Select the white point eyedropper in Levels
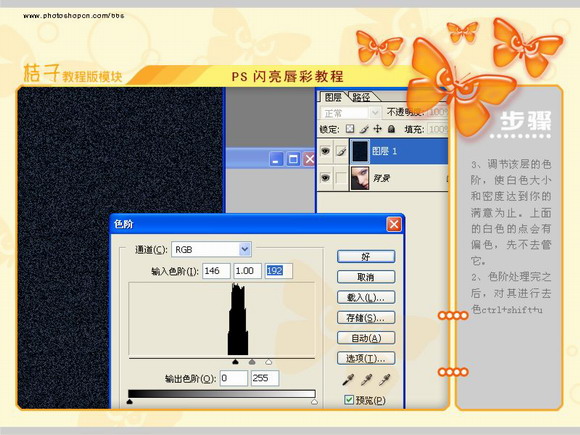This screenshot has width=580, height=435. (x=385, y=380)
